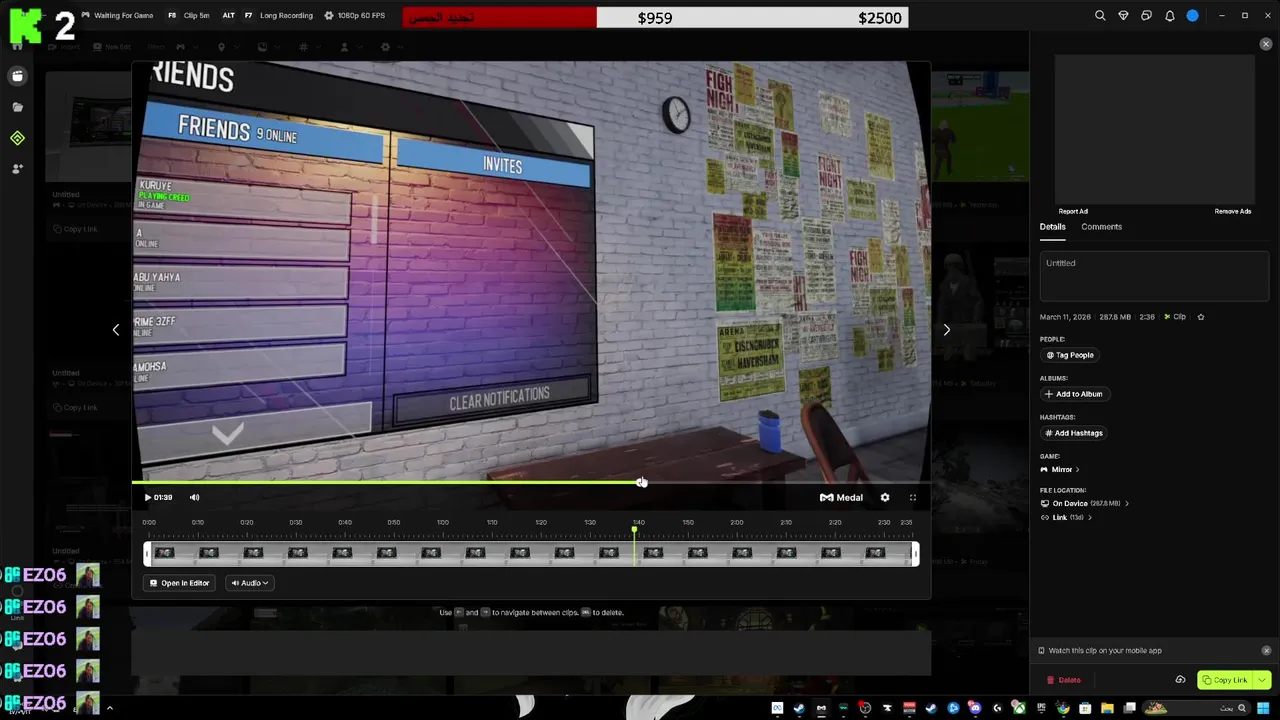This screenshot has width=1280, height=720.
Task: Open the Copy Link dropdown arrow
Action: click(x=1262, y=680)
